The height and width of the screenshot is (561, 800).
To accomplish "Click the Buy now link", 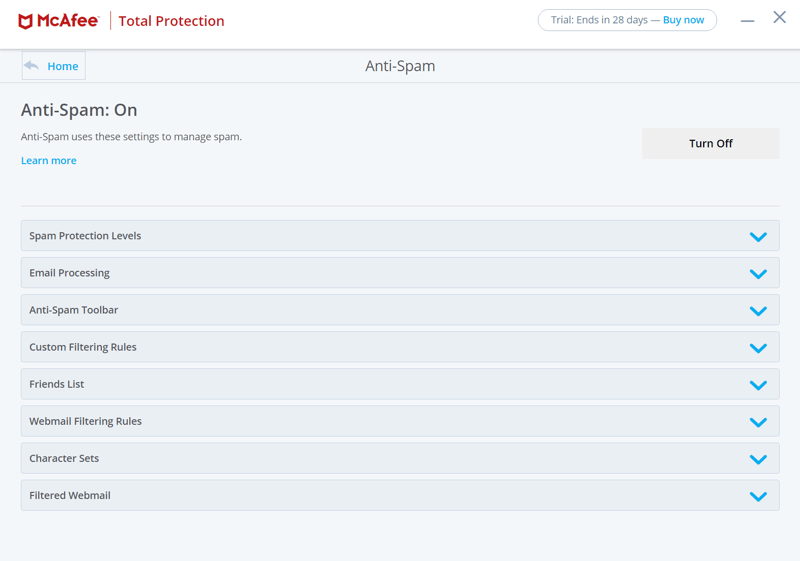I will point(683,20).
